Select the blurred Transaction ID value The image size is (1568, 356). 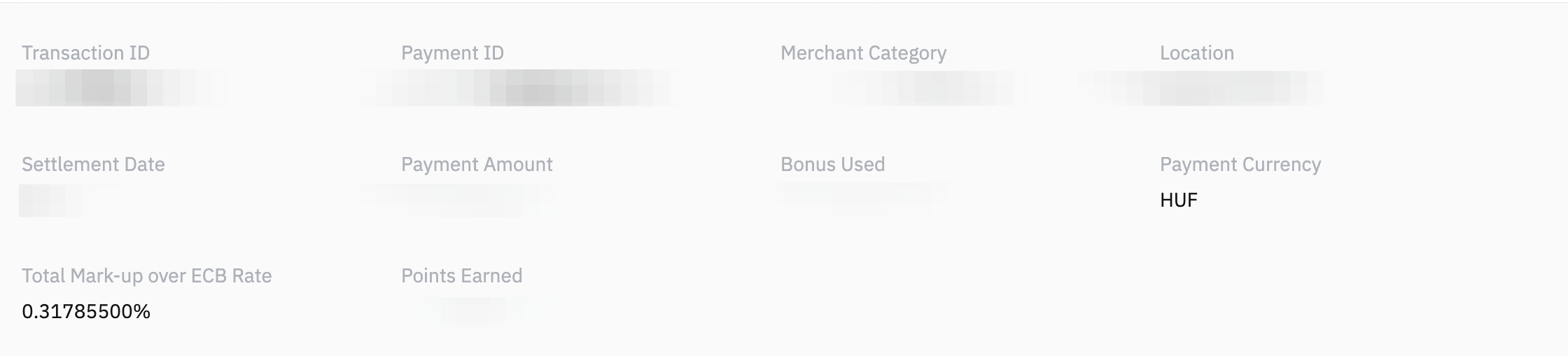point(122,88)
